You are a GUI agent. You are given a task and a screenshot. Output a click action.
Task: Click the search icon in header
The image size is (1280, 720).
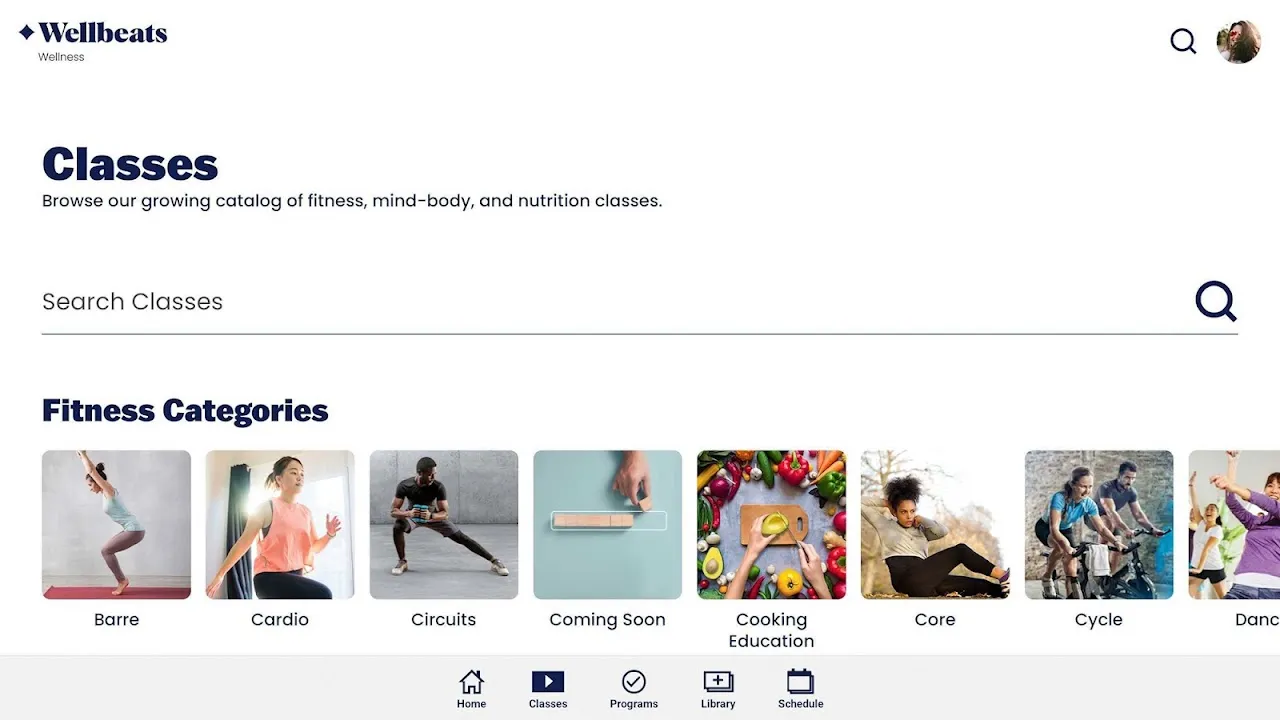click(1183, 41)
